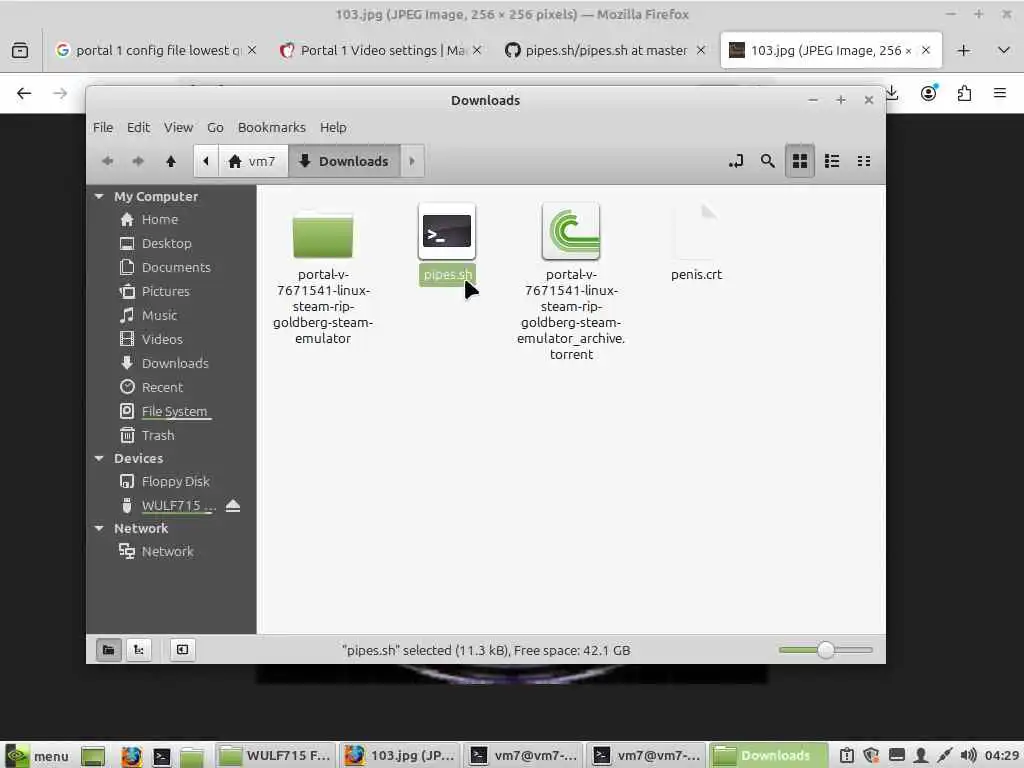This screenshot has height=768, width=1024.
Task: Open Downloads in sidebar
Action: 175,363
